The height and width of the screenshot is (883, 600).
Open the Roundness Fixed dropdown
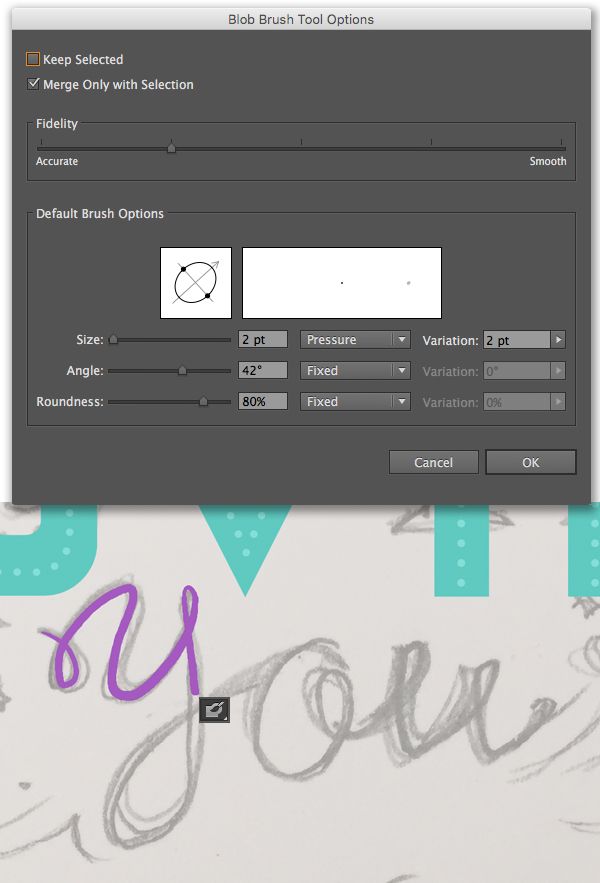click(355, 402)
